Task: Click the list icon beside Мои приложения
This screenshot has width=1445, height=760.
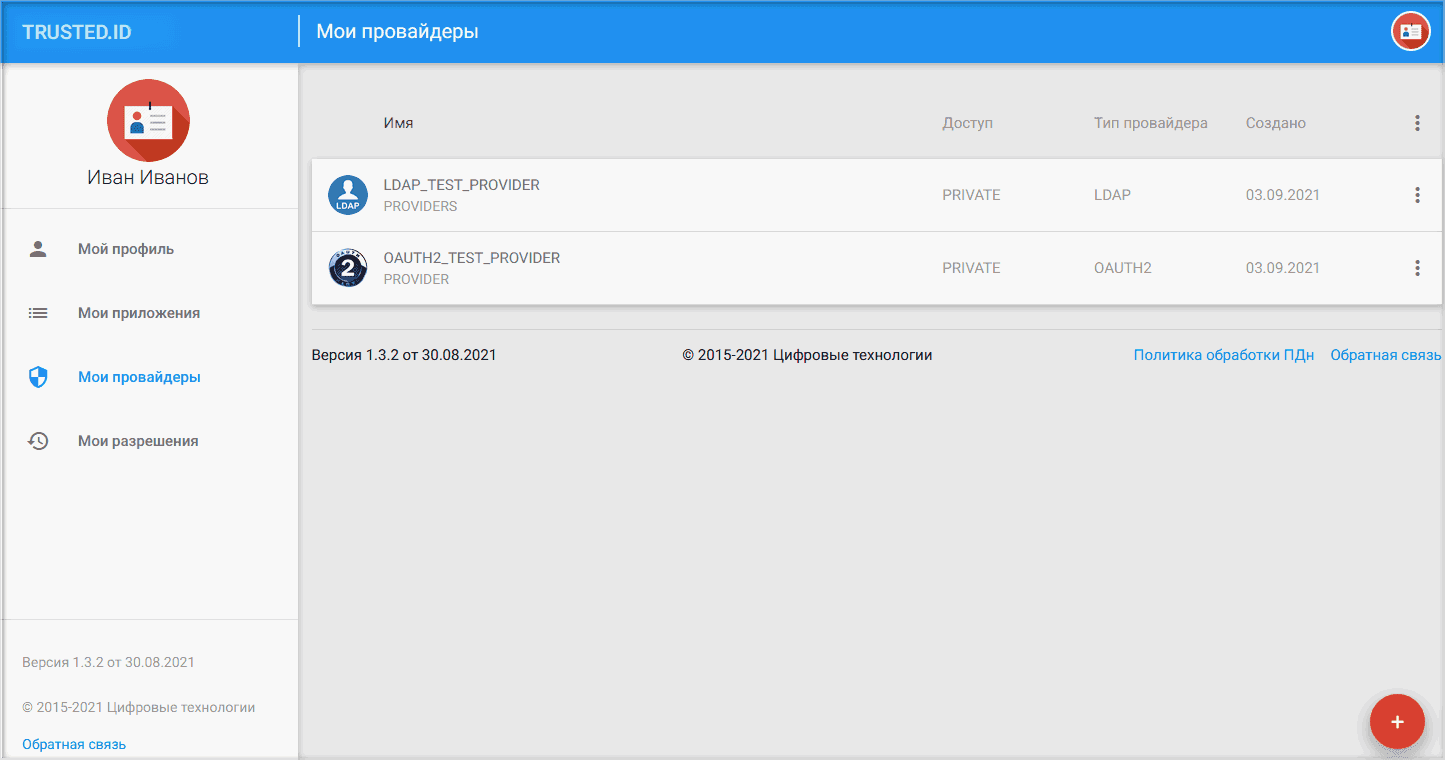Action: (x=38, y=313)
